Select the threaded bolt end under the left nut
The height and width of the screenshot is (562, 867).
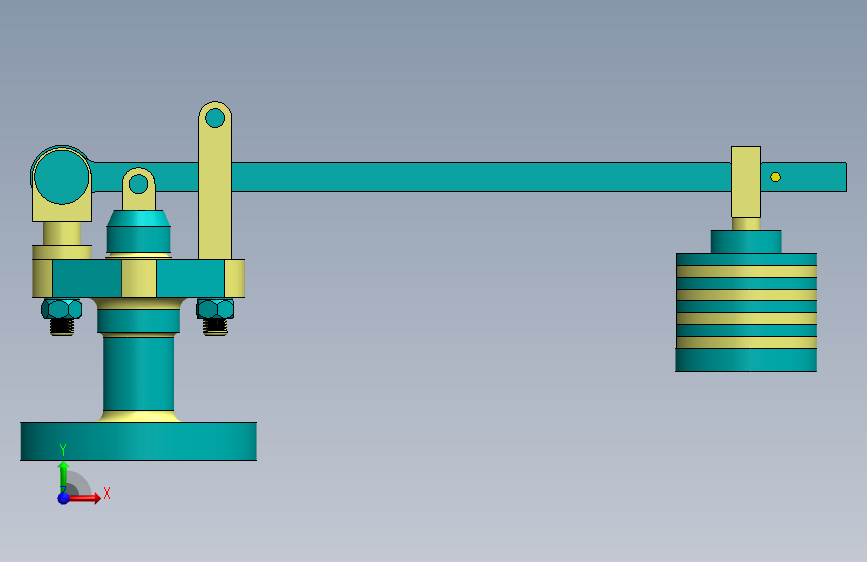click(x=61, y=326)
